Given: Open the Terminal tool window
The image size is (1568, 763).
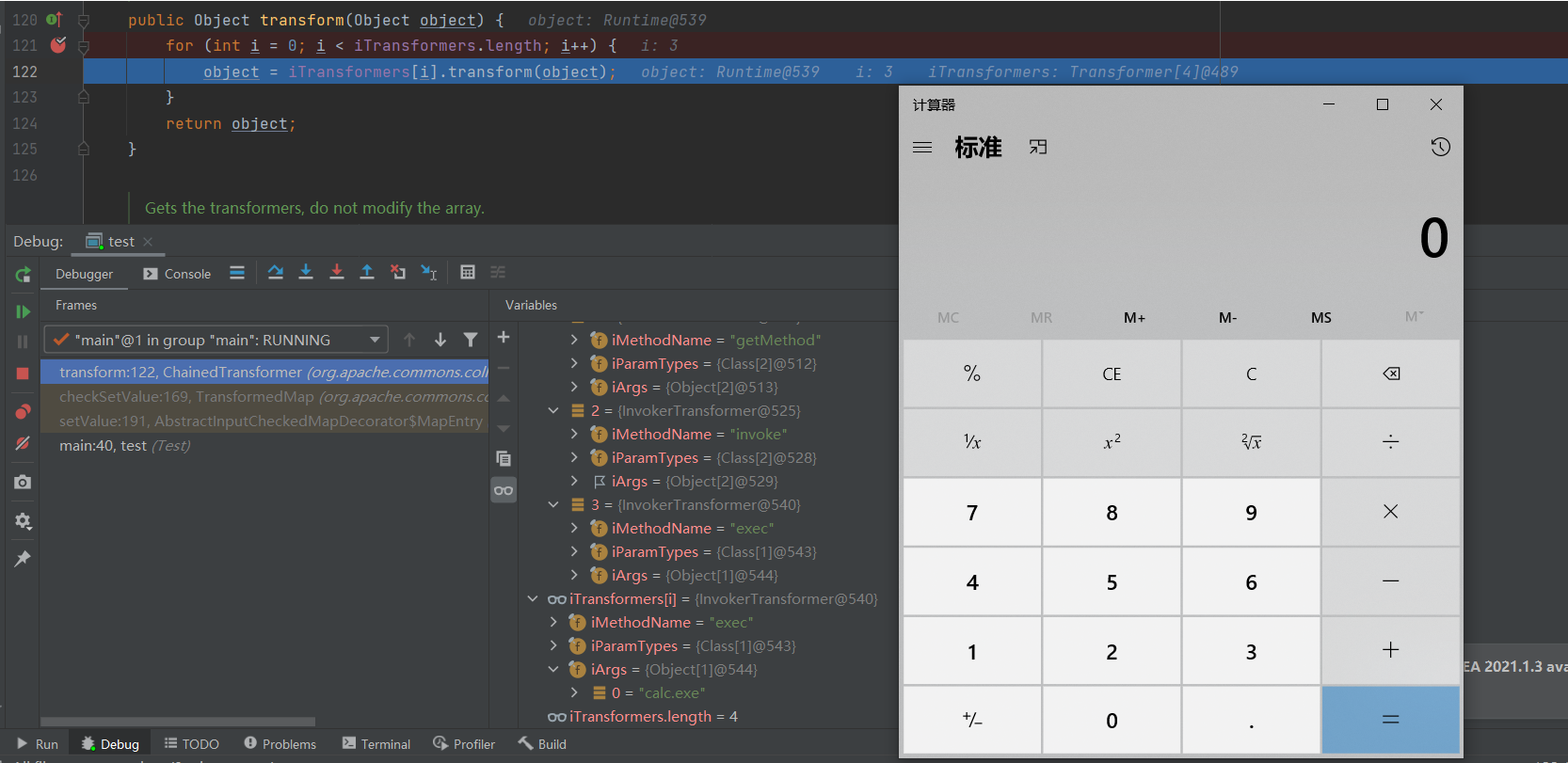Looking at the screenshot, I should click(376, 743).
